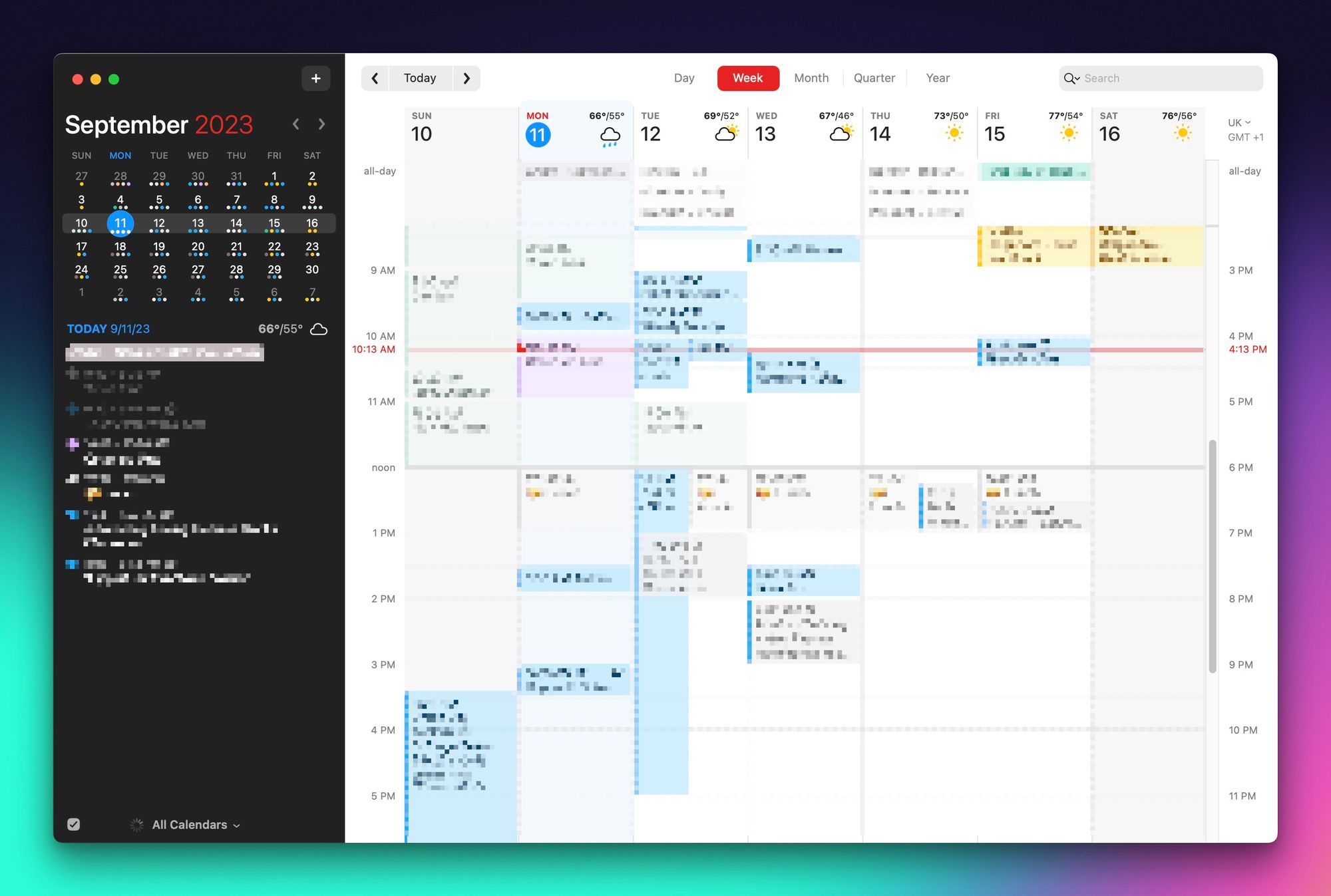Viewport: 1331px width, 896px height.
Task: Click the sync spinner icon near All Calendars
Action: [136, 825]
